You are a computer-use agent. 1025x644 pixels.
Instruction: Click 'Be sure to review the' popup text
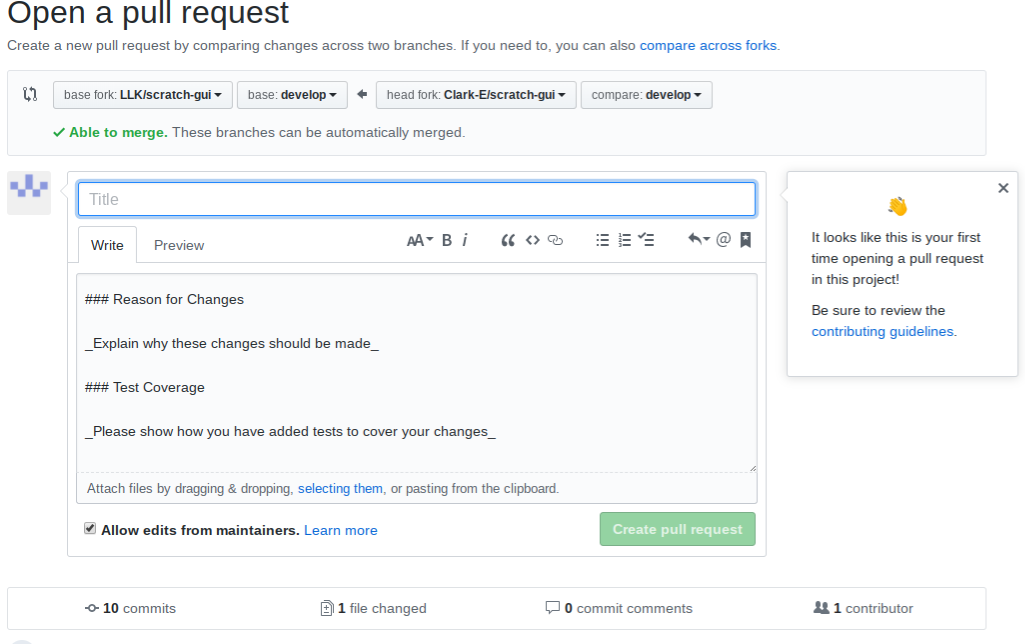[878, 311]
